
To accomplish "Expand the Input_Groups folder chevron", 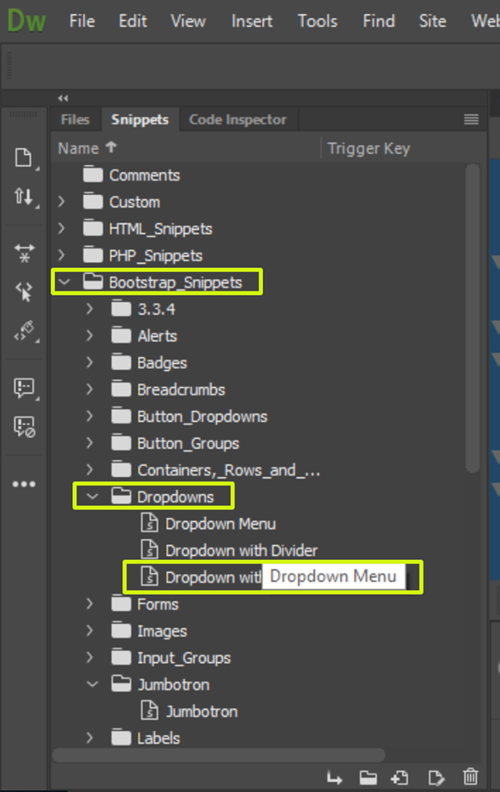I will pos(90,657).
